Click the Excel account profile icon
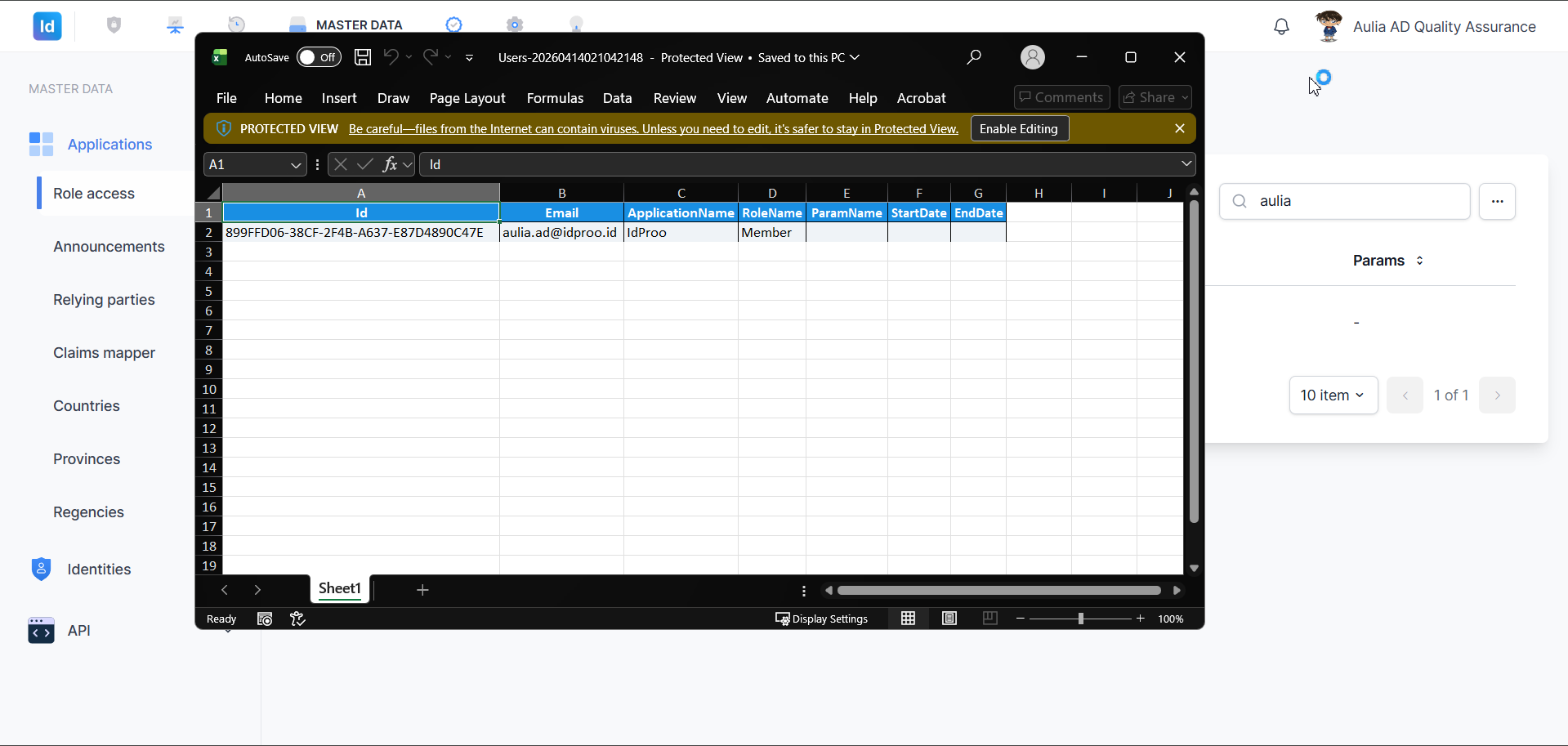The width and height of the screenshot is (1568, 746). tap(1033, 57)
